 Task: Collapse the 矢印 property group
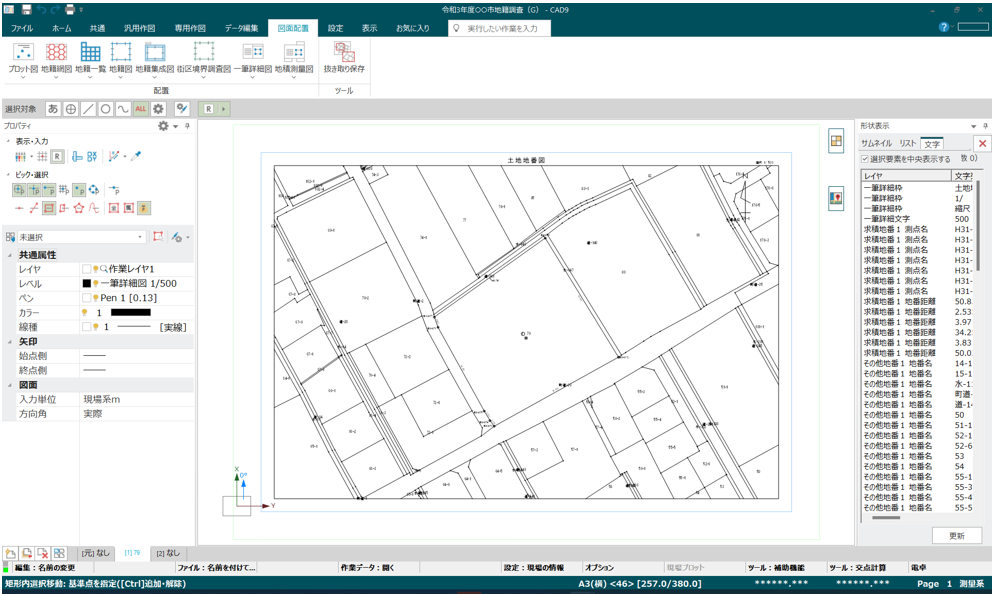click(x=9, y=341)
